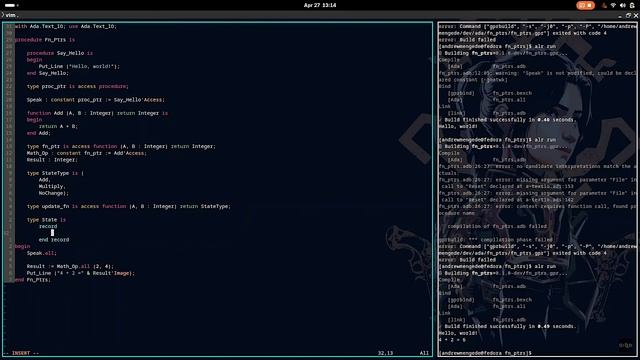This screenshot has height=360, width=640.
Task: Click the 'type fn_ptr is access function' line
Action: click(x=121, y=147)
